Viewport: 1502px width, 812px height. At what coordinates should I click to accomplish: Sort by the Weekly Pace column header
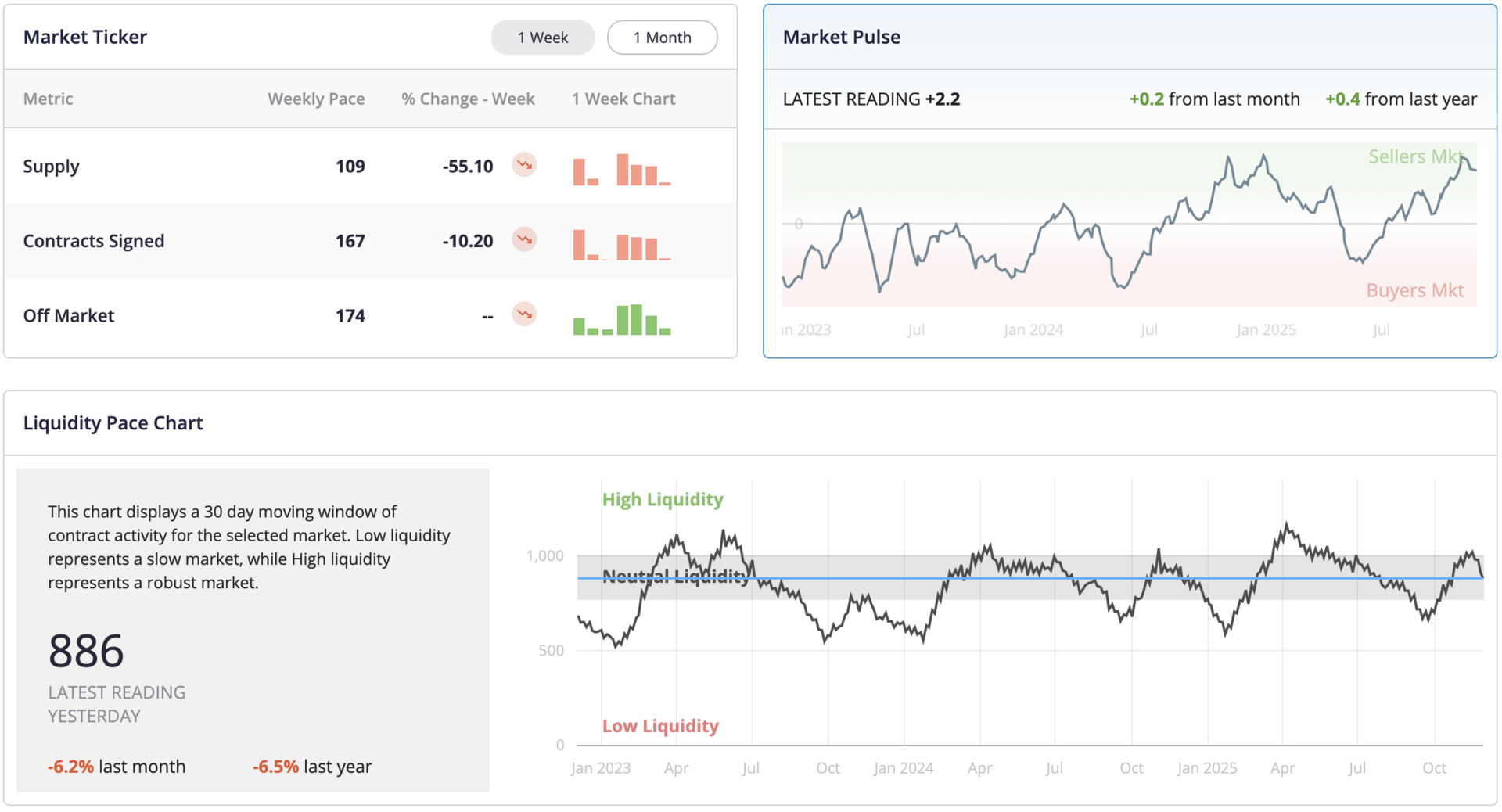(x=316, y=99)
